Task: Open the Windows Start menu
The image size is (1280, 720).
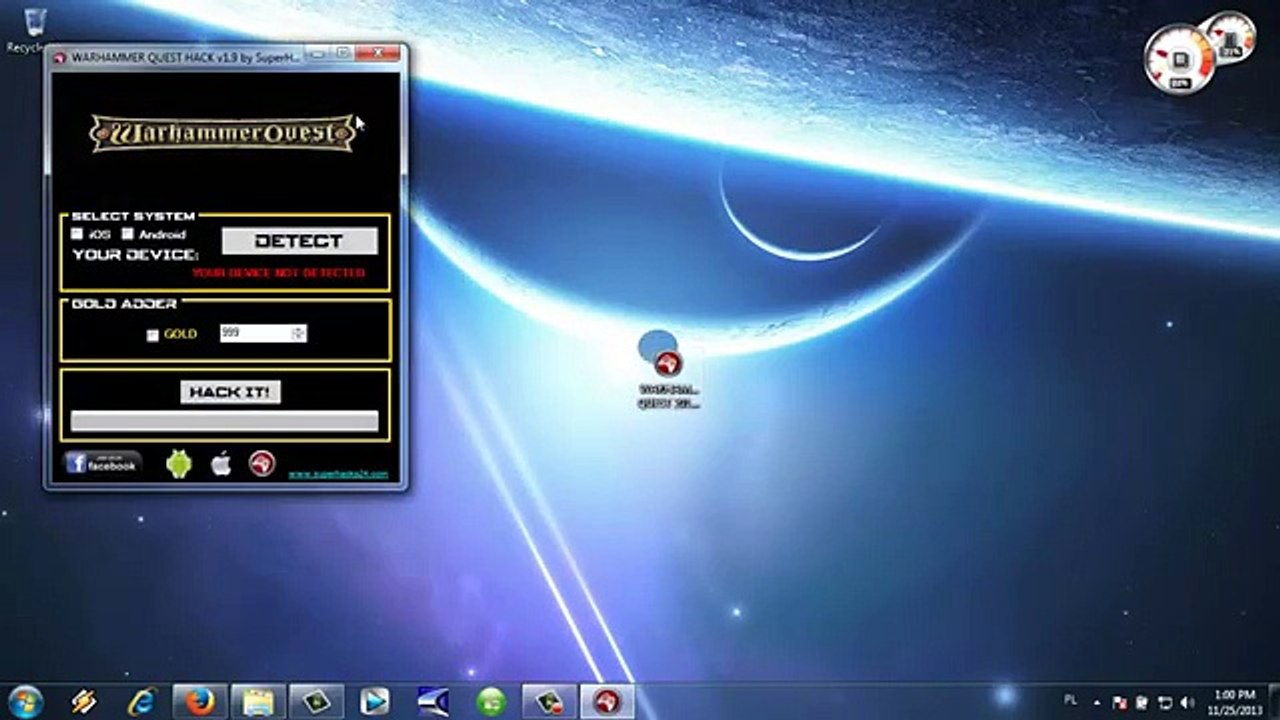Action: pos(27,700)
